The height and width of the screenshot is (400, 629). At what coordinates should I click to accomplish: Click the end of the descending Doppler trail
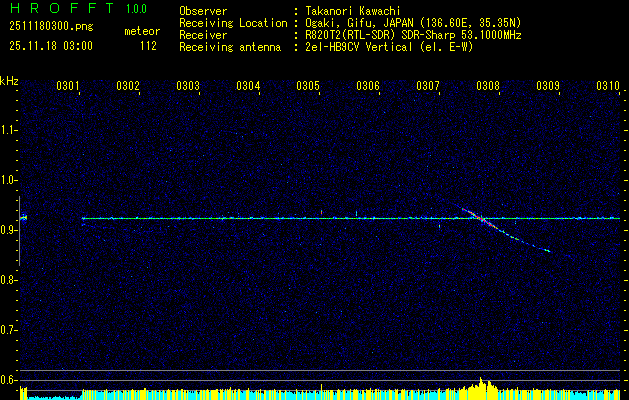pos(547,251)
